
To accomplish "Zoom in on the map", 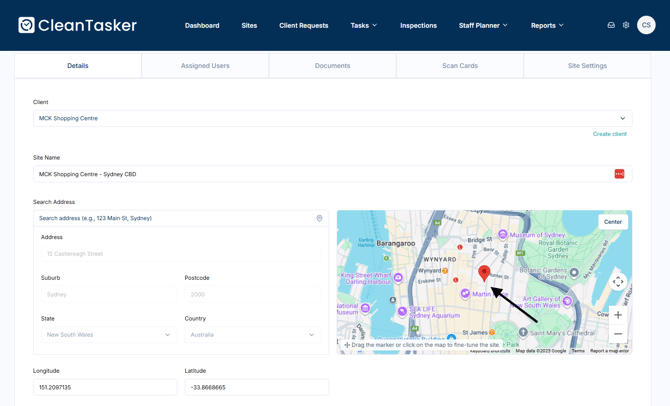I will pyautogui.click(x=618, y=315).
